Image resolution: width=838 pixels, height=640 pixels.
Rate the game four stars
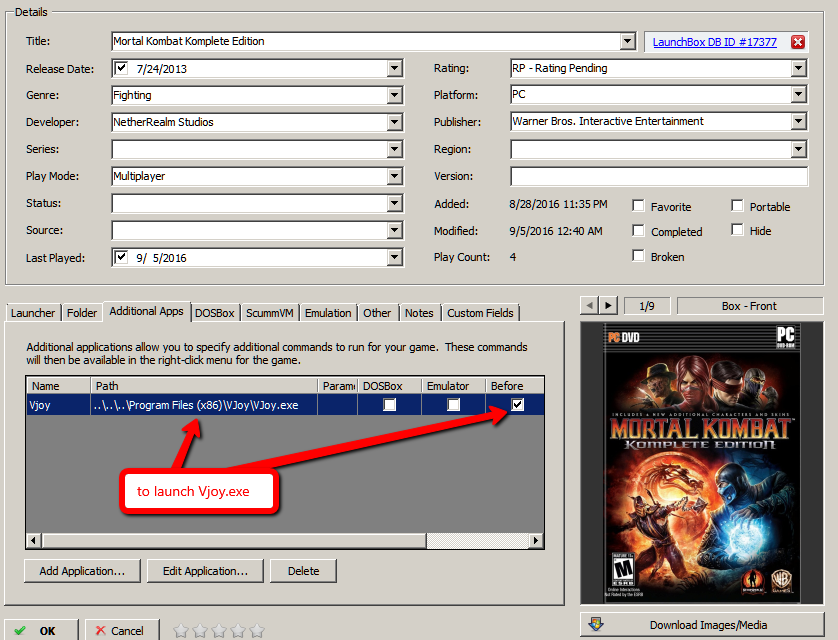pyautogui.click(x=238, y=631)
